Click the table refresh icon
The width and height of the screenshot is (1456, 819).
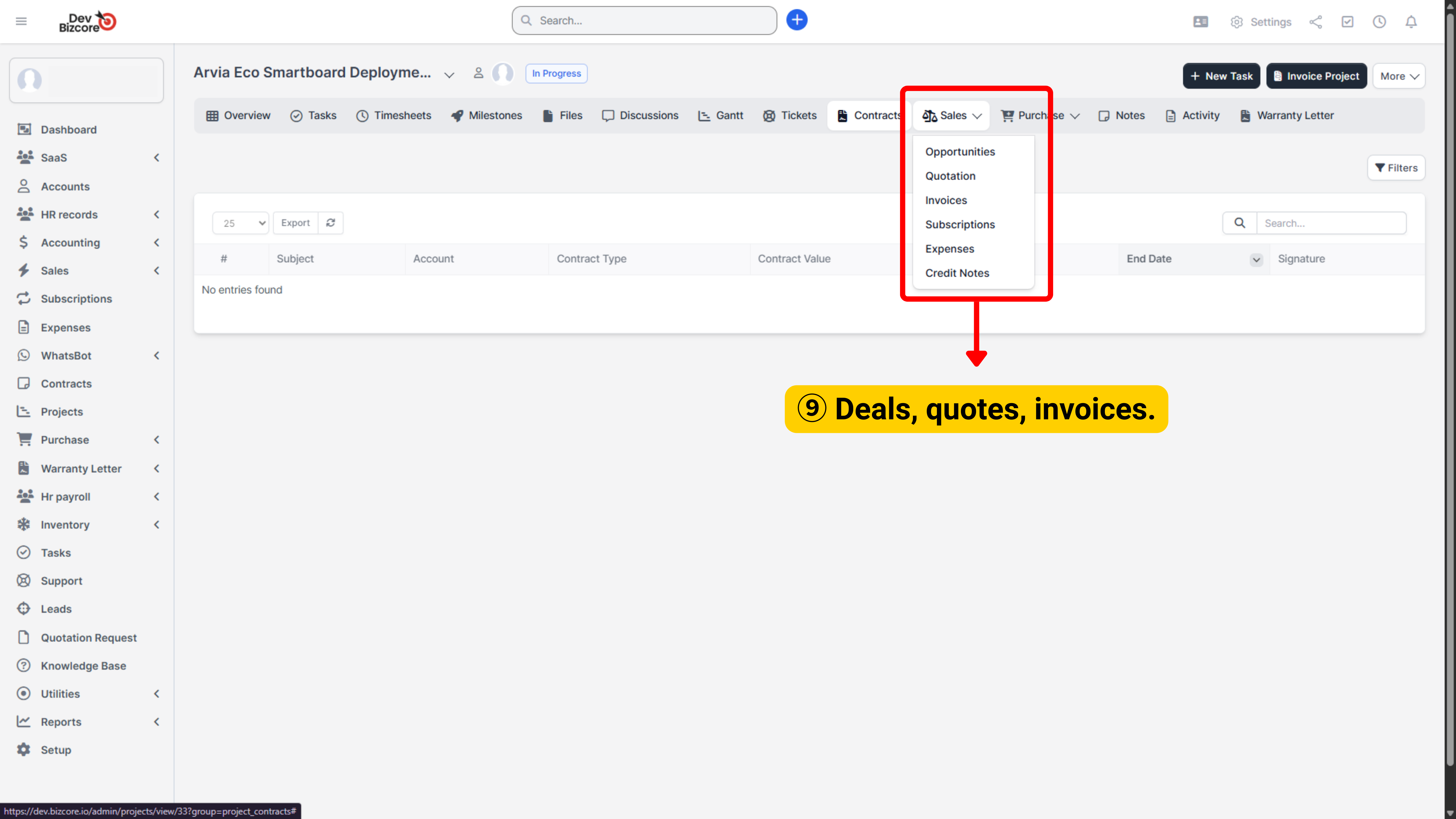(331, 223)
